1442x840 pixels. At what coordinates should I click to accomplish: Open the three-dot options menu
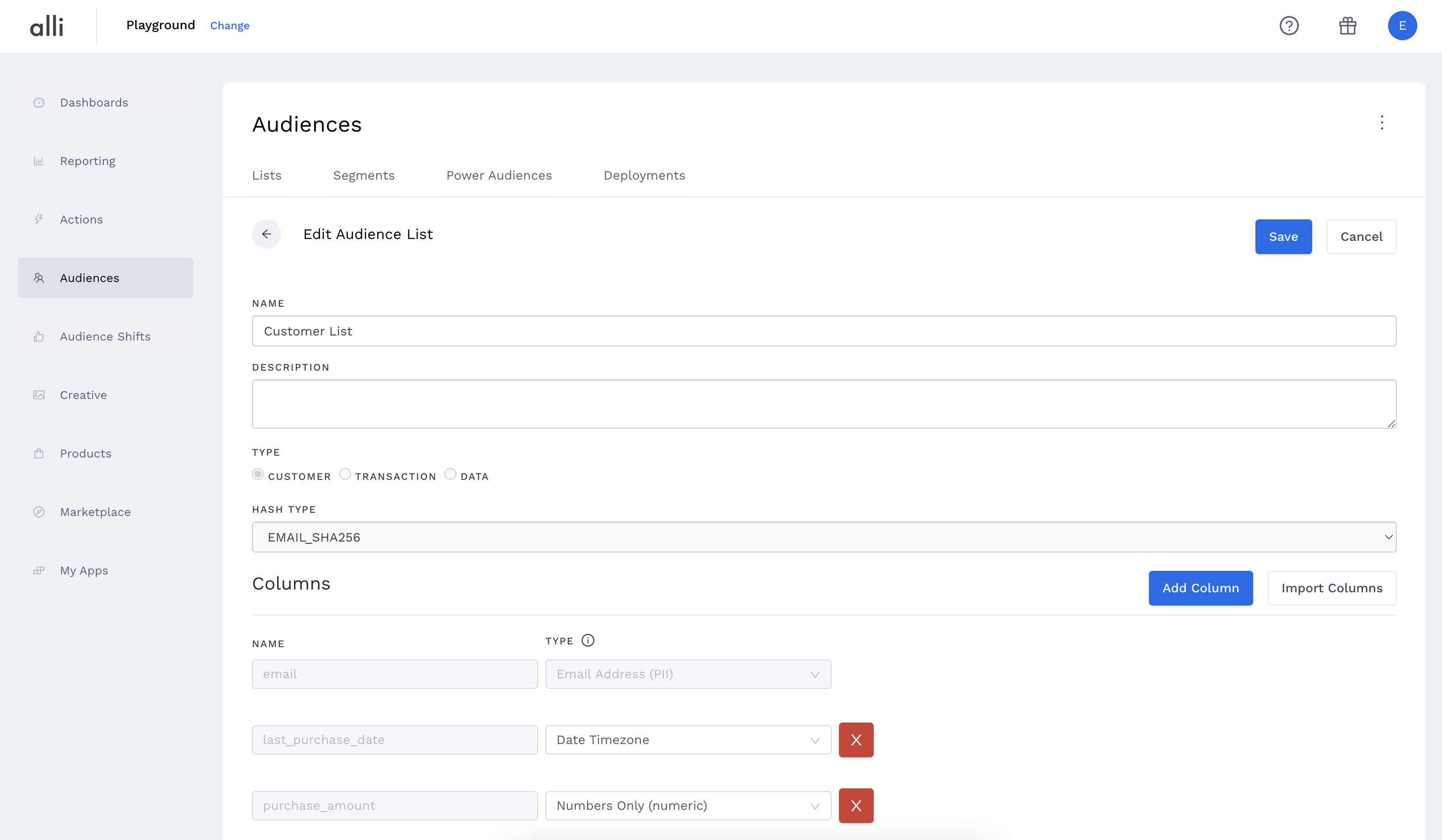1381,123
